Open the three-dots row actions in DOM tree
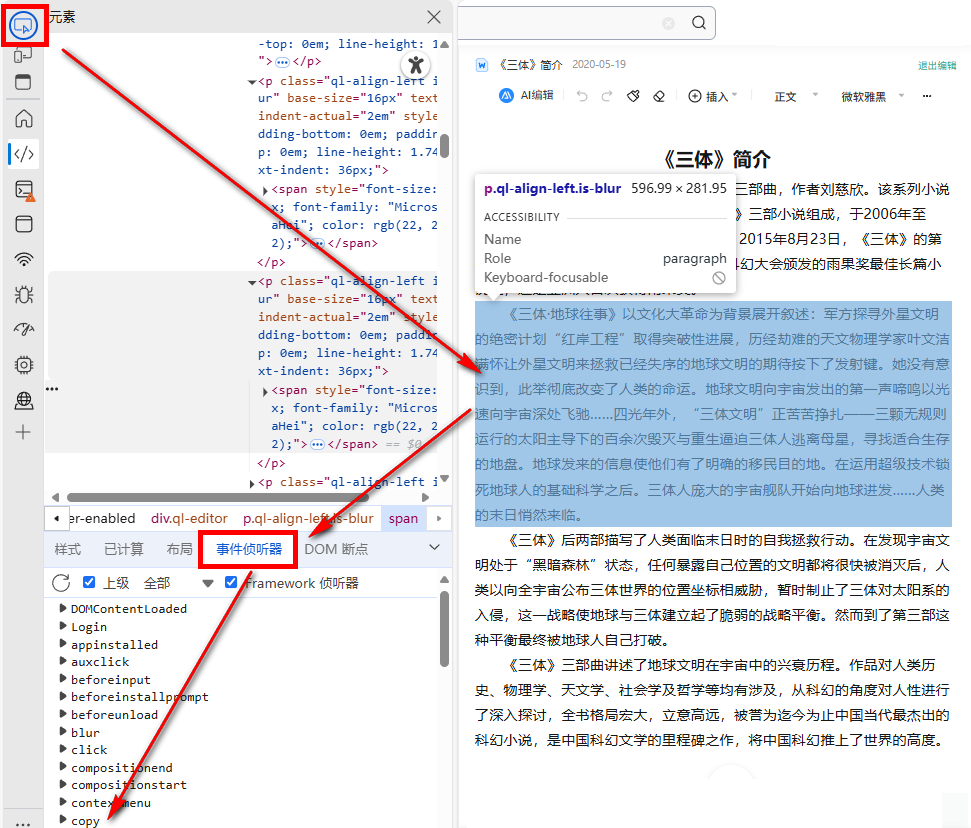The image size is (971, 828). pyautogui.click(x=52, y=389)
